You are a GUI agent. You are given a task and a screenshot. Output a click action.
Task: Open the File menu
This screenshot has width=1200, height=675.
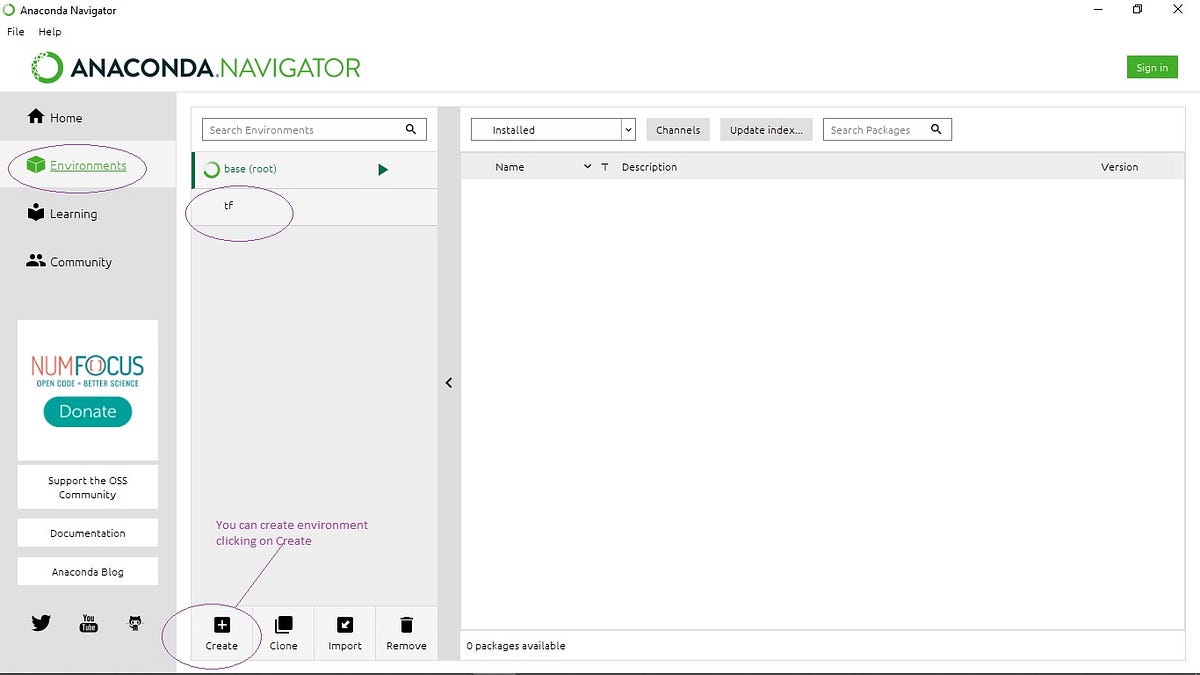(15, 32)
